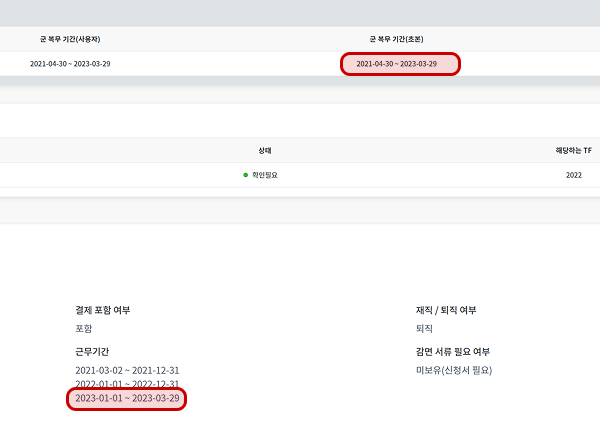The width and height of the screenshot is (600, 432).
Task: Select work period 2023-01-01 ~ 2023-03-29
Action: [x=127, y=398]
